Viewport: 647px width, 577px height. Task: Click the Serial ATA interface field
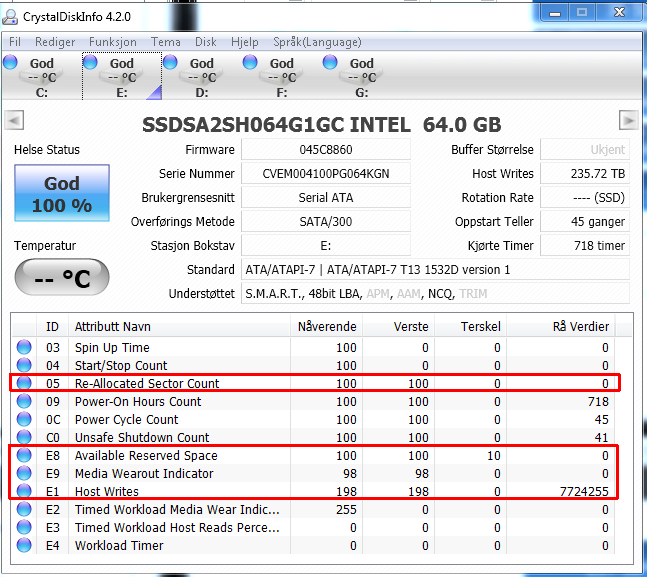coord(326,197)
